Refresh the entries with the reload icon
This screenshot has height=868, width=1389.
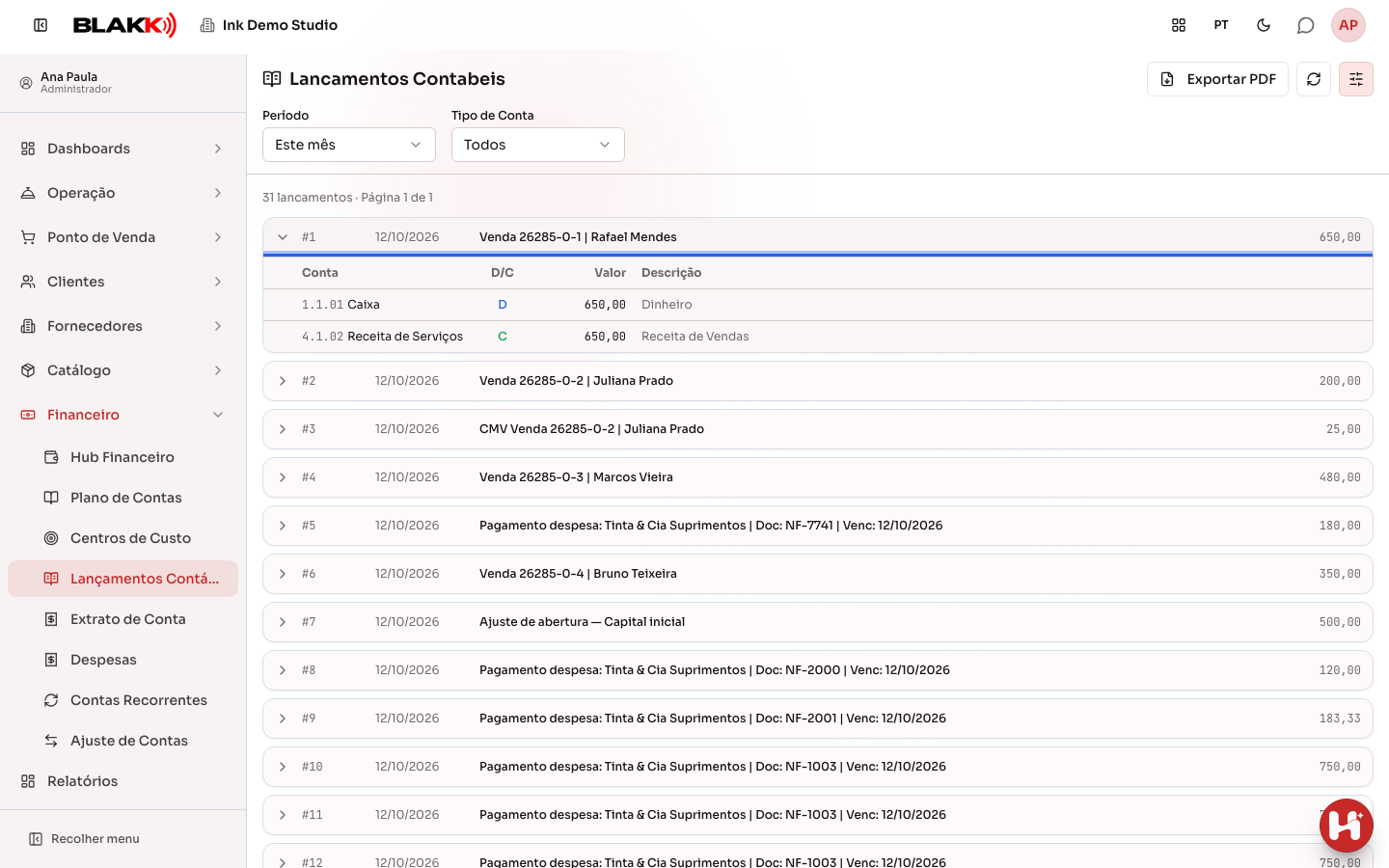pos(1314,79)
